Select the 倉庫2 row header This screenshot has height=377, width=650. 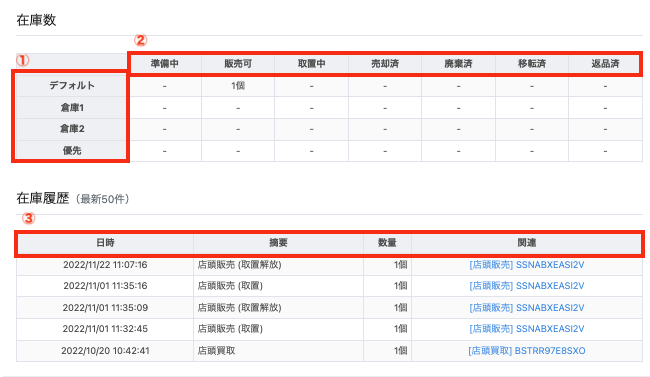(72, 129)
